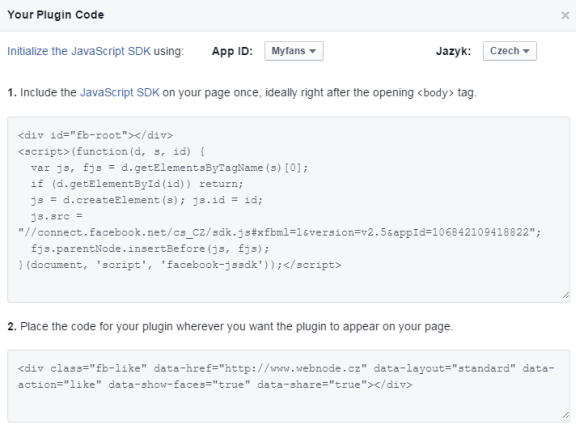Open the Initialize the JavaScript SDK link

click(79, 51)
